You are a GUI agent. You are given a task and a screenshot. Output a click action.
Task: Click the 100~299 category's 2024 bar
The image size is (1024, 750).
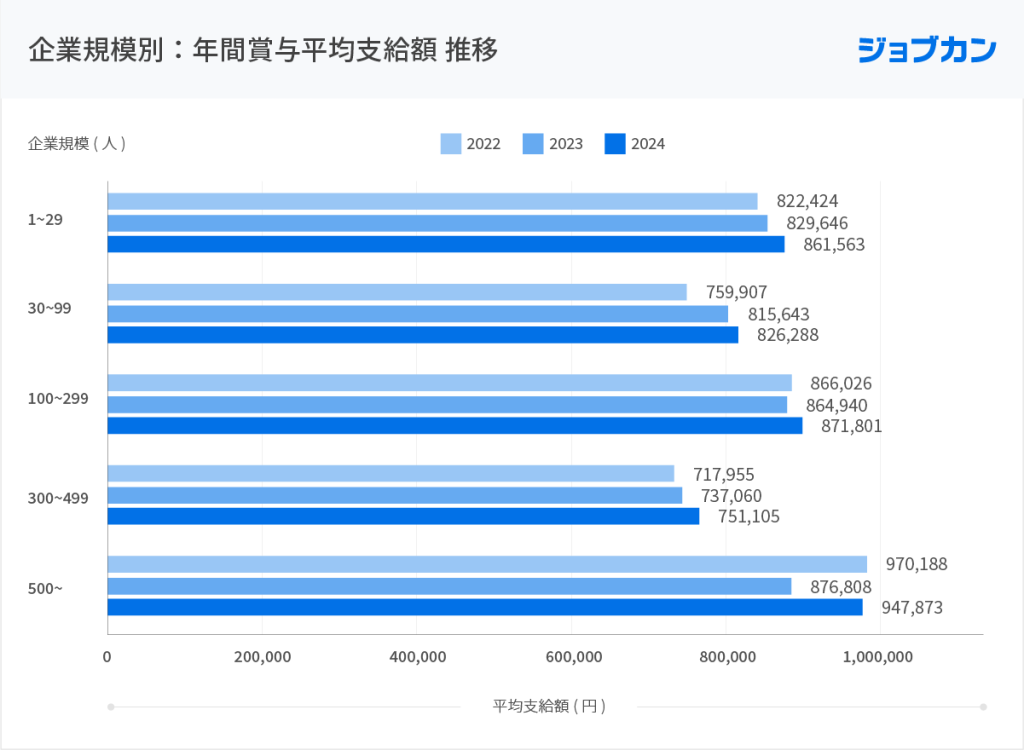click(x=455, y=426)
